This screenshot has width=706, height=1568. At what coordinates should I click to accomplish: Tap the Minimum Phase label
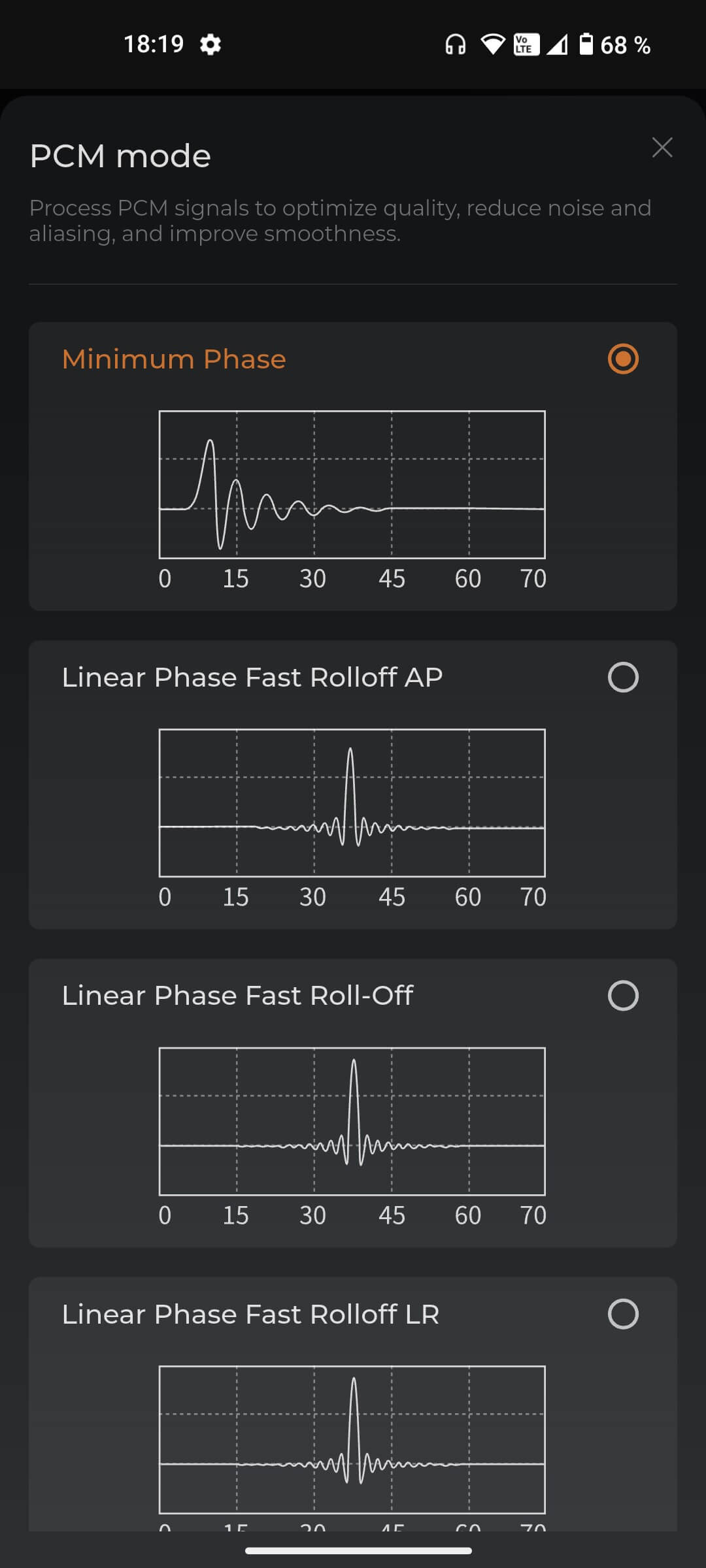pos(174,359)
